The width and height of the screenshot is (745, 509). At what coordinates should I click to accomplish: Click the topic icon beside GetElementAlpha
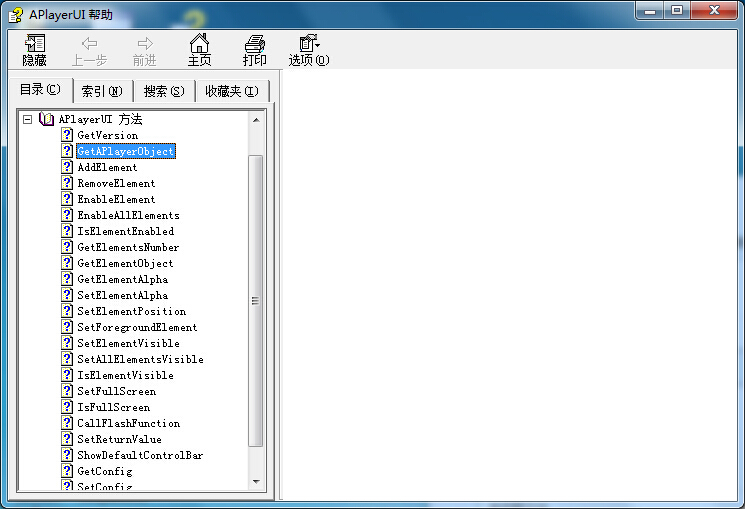coord(67,279)
